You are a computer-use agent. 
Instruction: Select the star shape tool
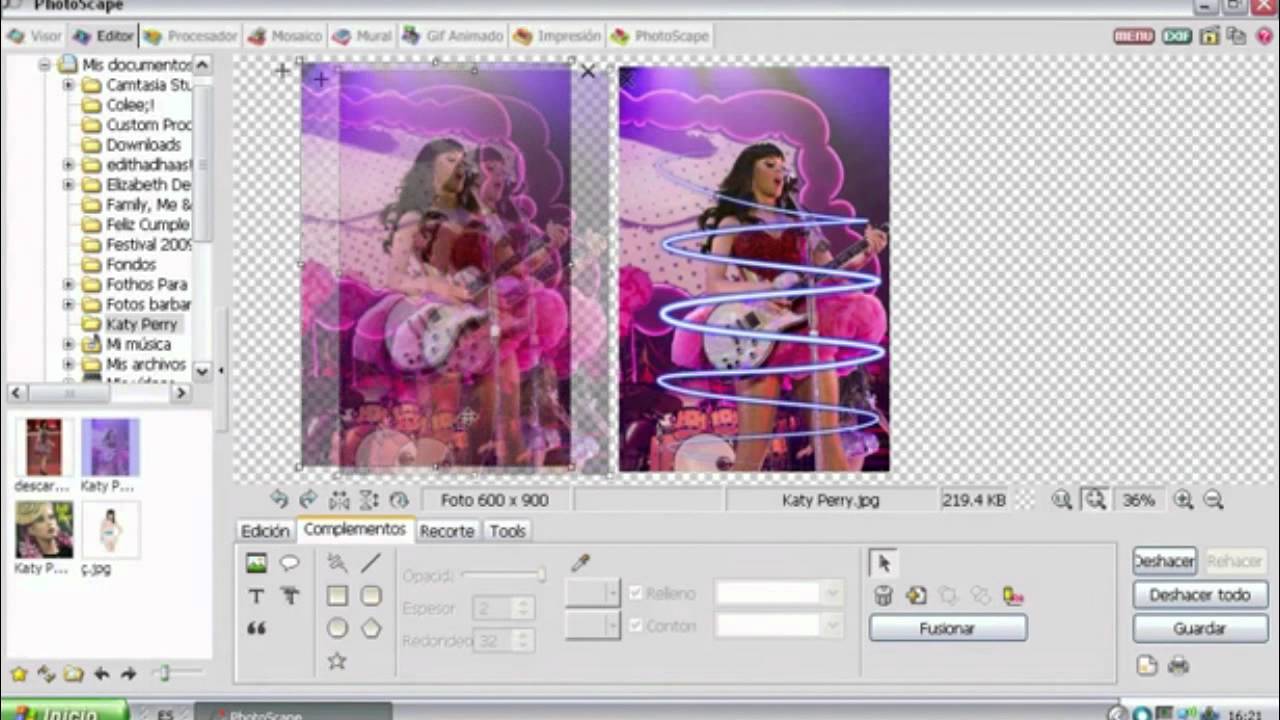coord(337,661)
